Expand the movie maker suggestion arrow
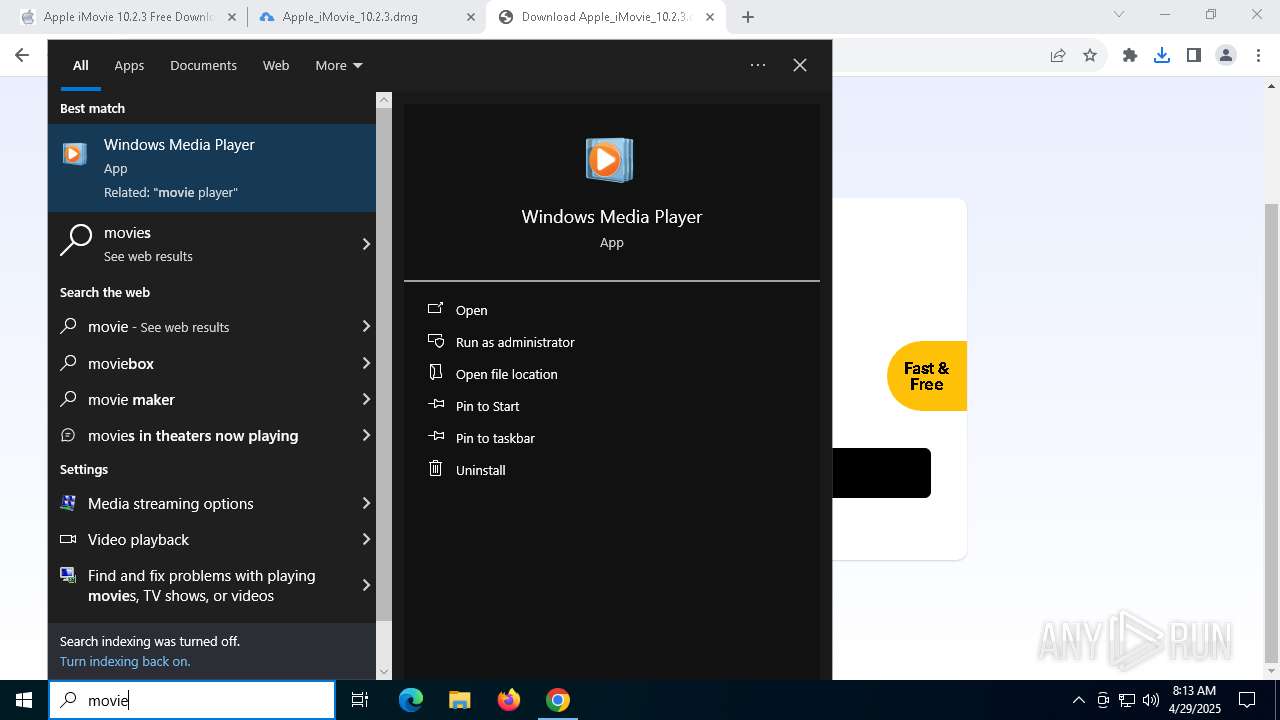The width and height of the screenshot is (1280, 720). pos(366,399)
